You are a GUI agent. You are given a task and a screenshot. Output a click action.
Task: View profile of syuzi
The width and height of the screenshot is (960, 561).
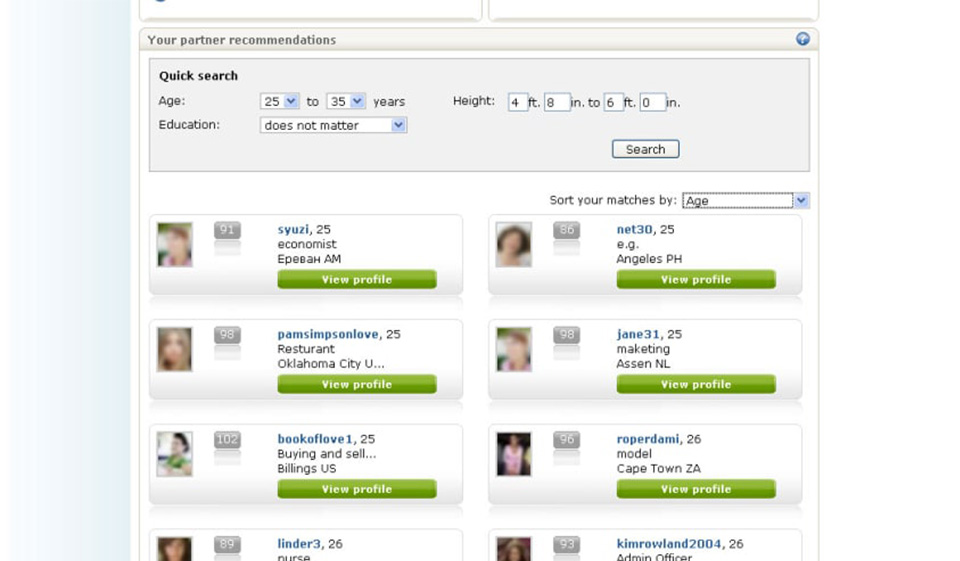(357, 280)
